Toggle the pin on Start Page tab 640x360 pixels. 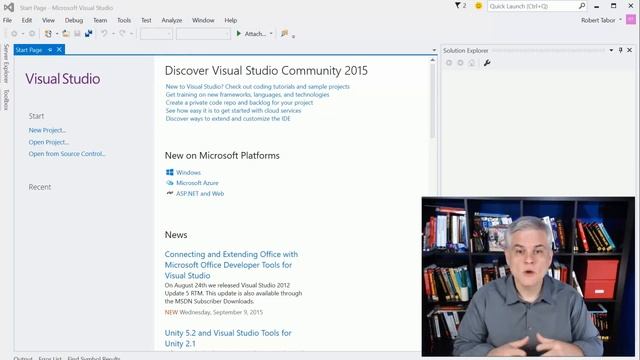point(50,50)
